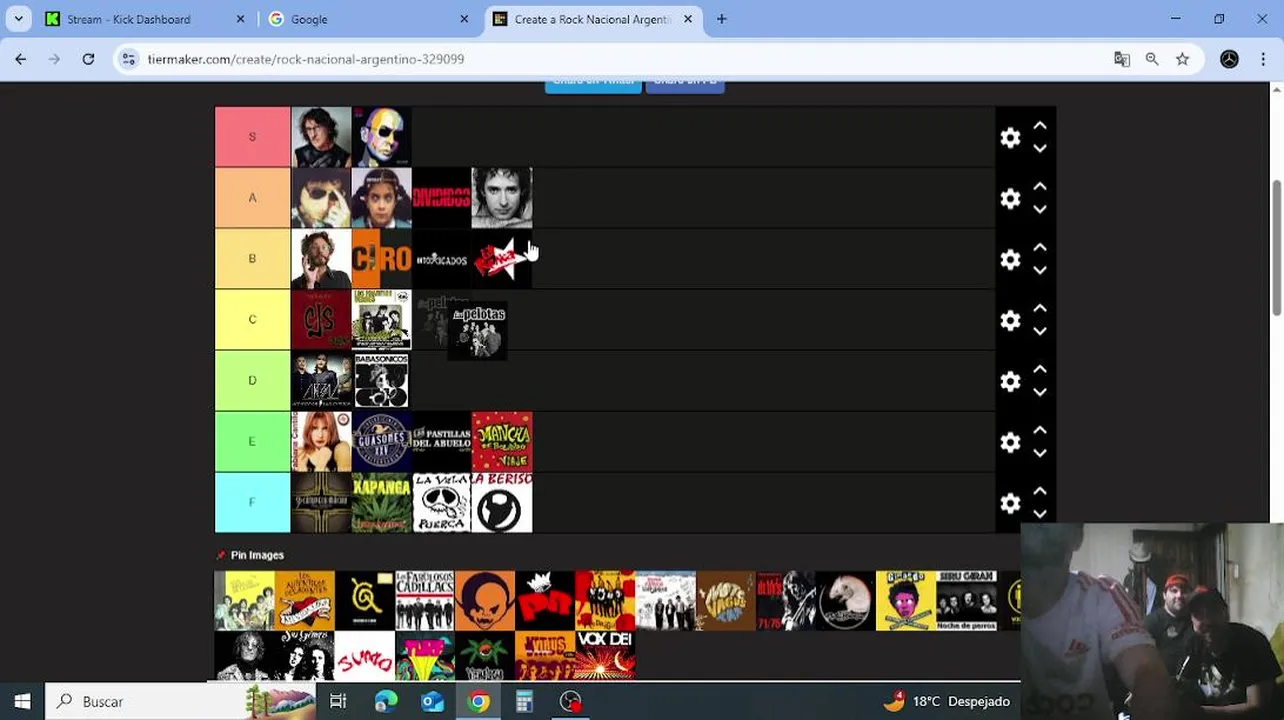Select the Vox Dei image in pool
This screenshot has height=720, width=1284.
[x=605, y=656]
